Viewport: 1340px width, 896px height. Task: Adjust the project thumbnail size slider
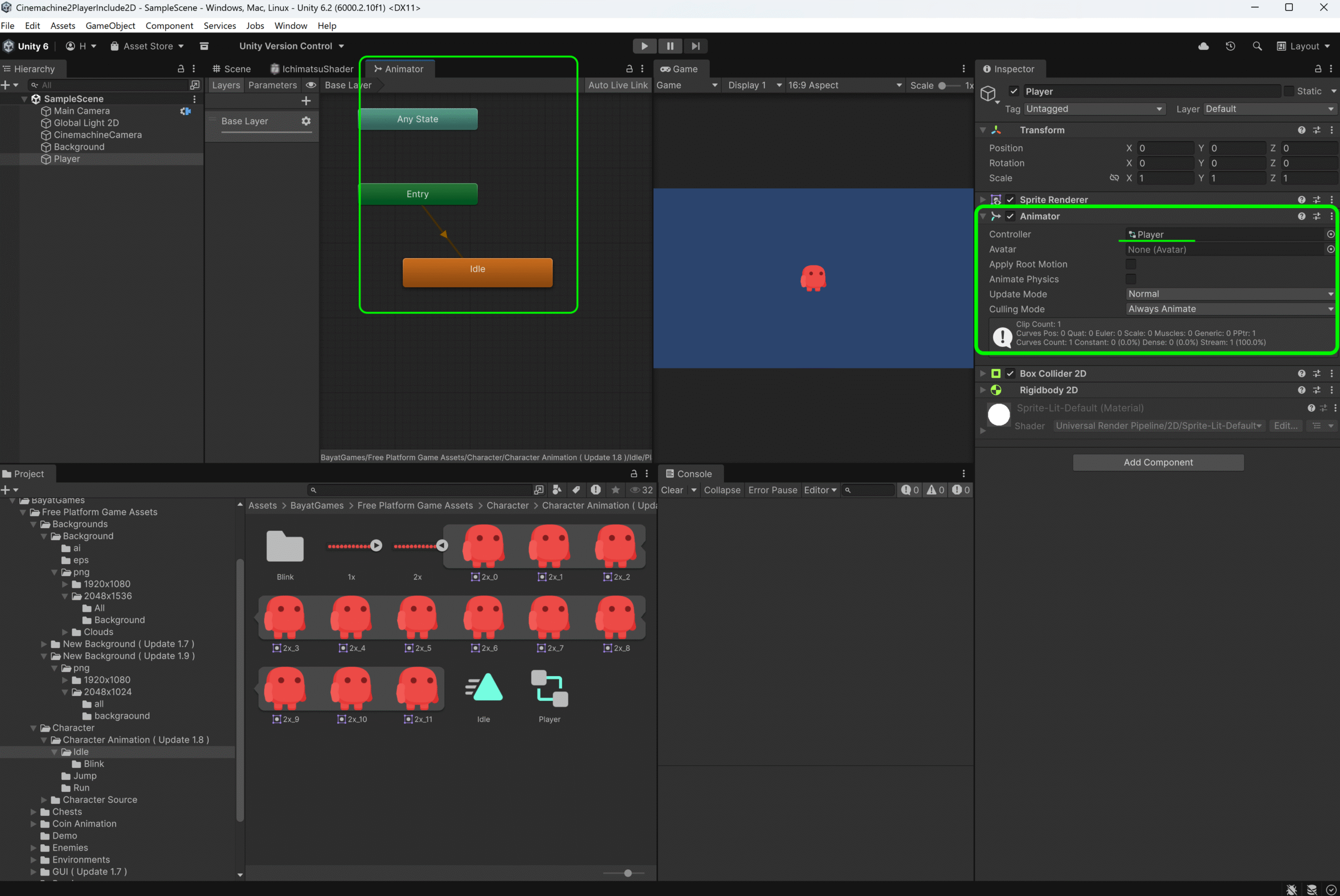[628, 873]
